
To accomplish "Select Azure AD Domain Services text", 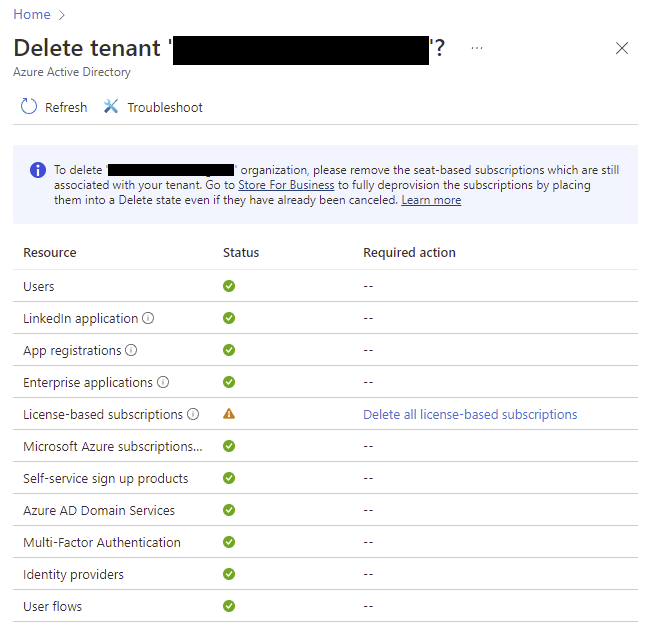I will [99, 510].
